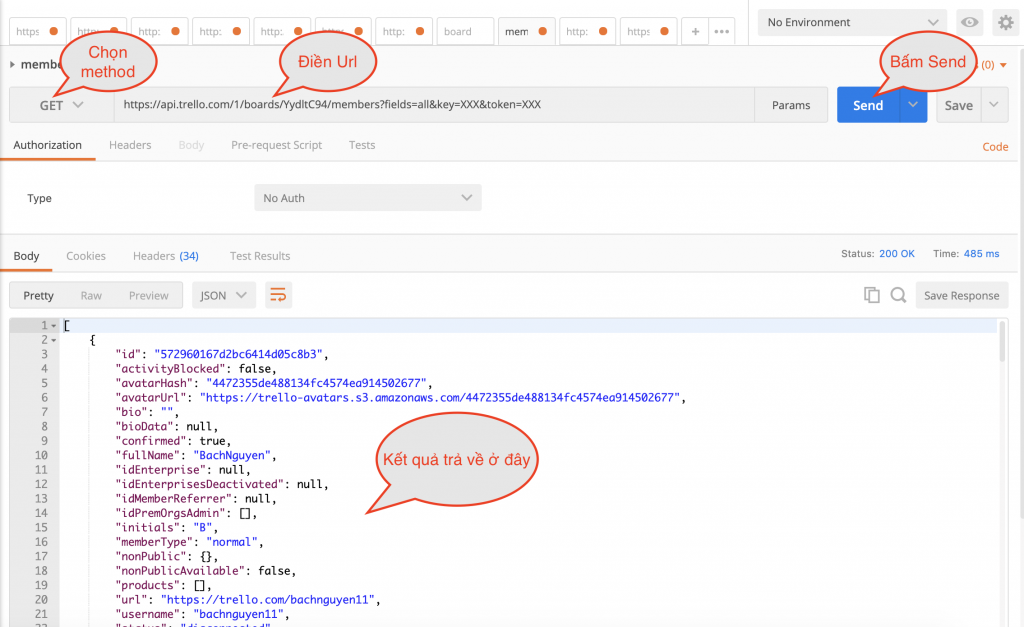The height and width of the screenshot is (627, 1024).
Task: Collapse the JSON array at line 1
Action: (x=54, y=326)
